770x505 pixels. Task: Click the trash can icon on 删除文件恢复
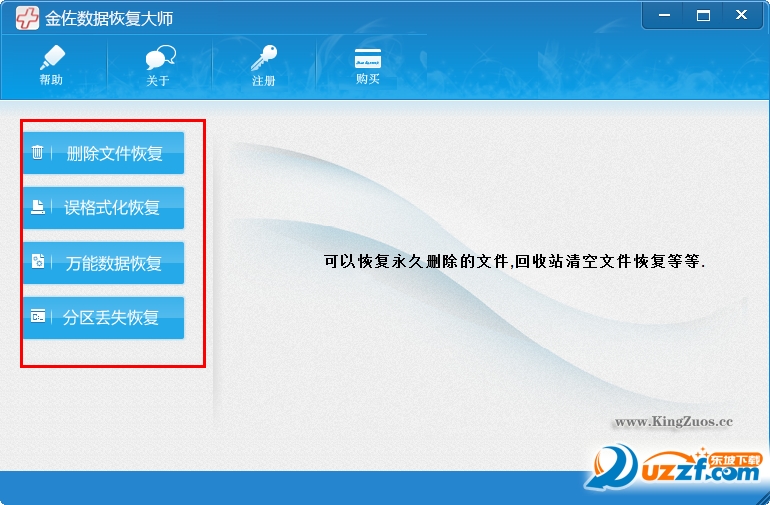point(38,153)
